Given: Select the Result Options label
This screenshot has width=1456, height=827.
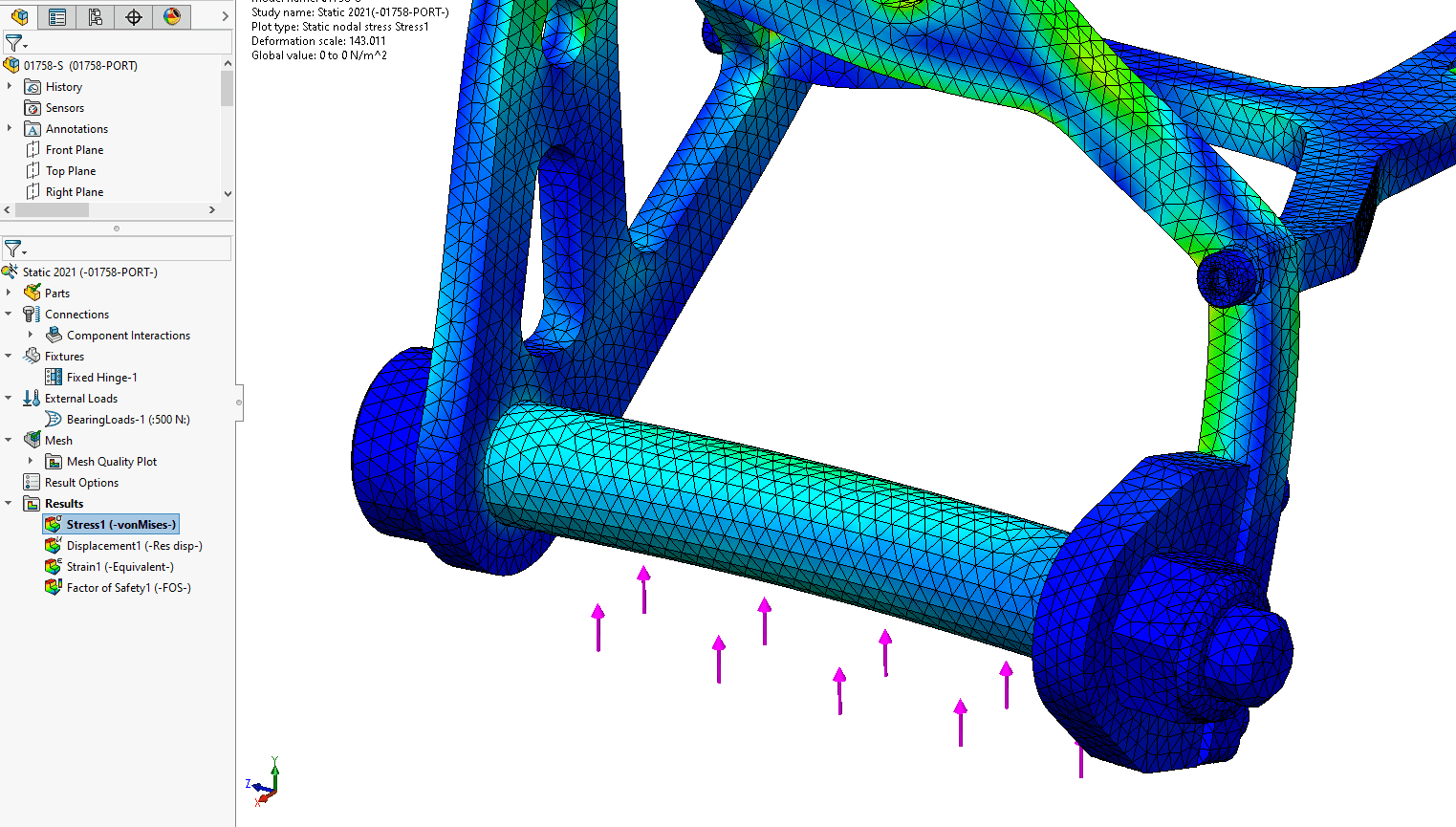Looking at the screenshot, I should (81, 483).
